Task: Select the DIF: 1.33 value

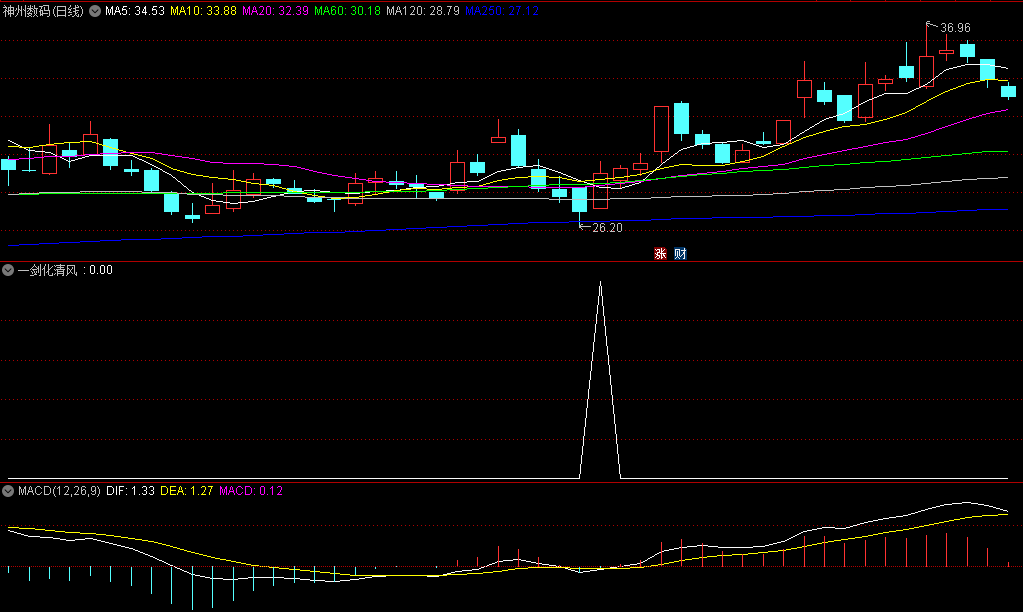Action: (x=130, y=491)
